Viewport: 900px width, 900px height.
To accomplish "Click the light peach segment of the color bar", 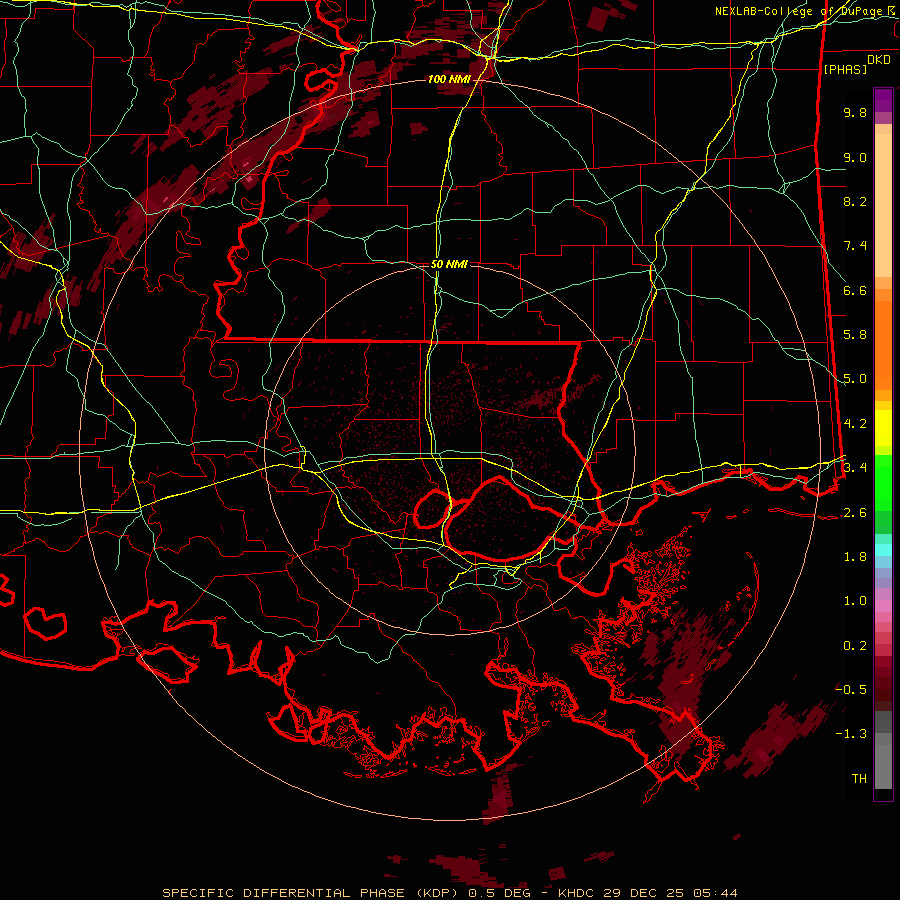I will pos(883,207).
